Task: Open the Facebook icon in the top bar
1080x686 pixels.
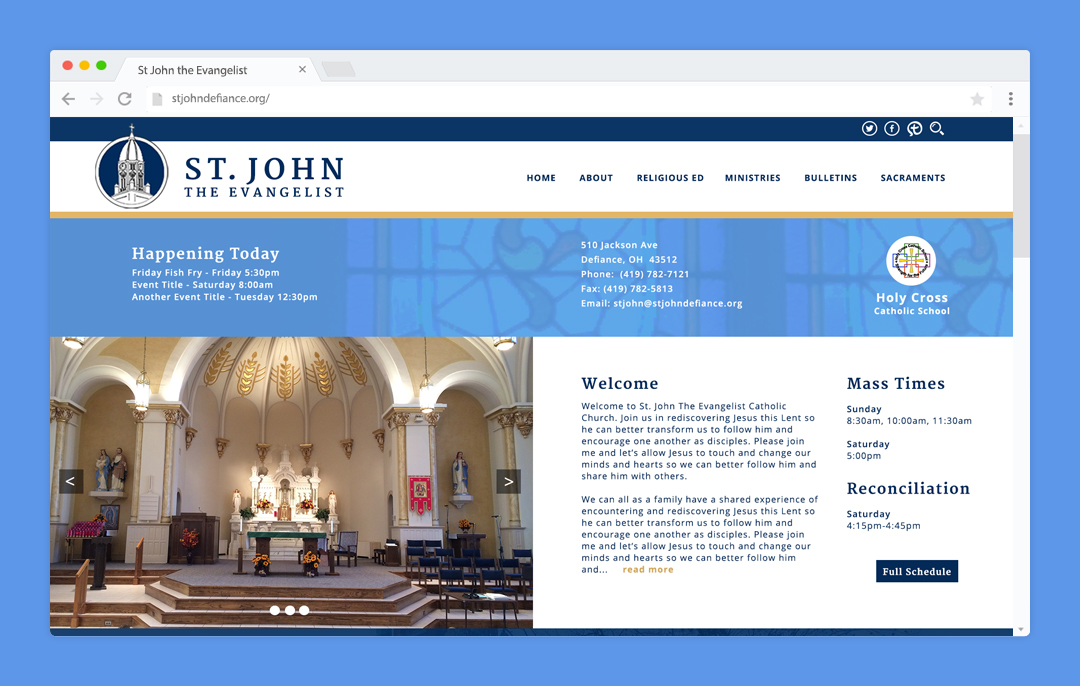Action: tap(892, 129)
